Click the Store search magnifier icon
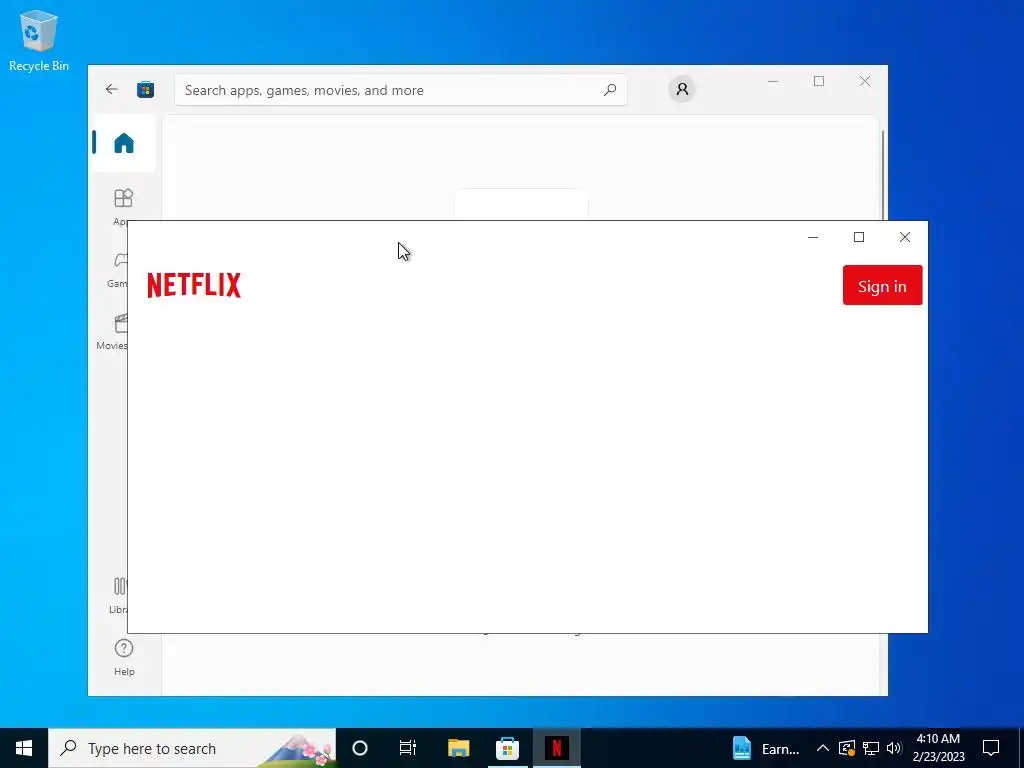The height and width of the screenshot is (768, 1024). (x=610, y=90)
